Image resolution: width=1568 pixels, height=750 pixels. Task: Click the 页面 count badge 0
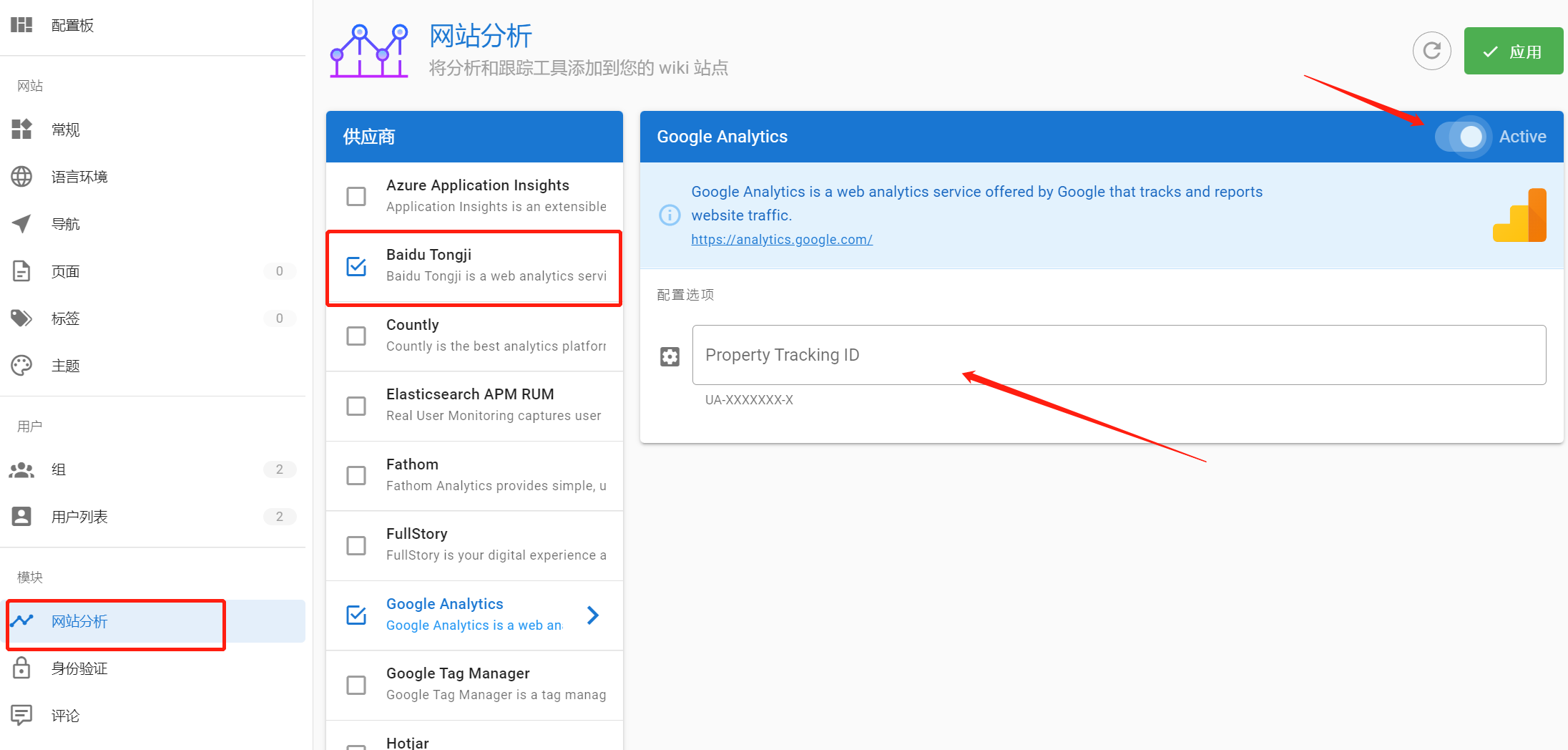280,271
